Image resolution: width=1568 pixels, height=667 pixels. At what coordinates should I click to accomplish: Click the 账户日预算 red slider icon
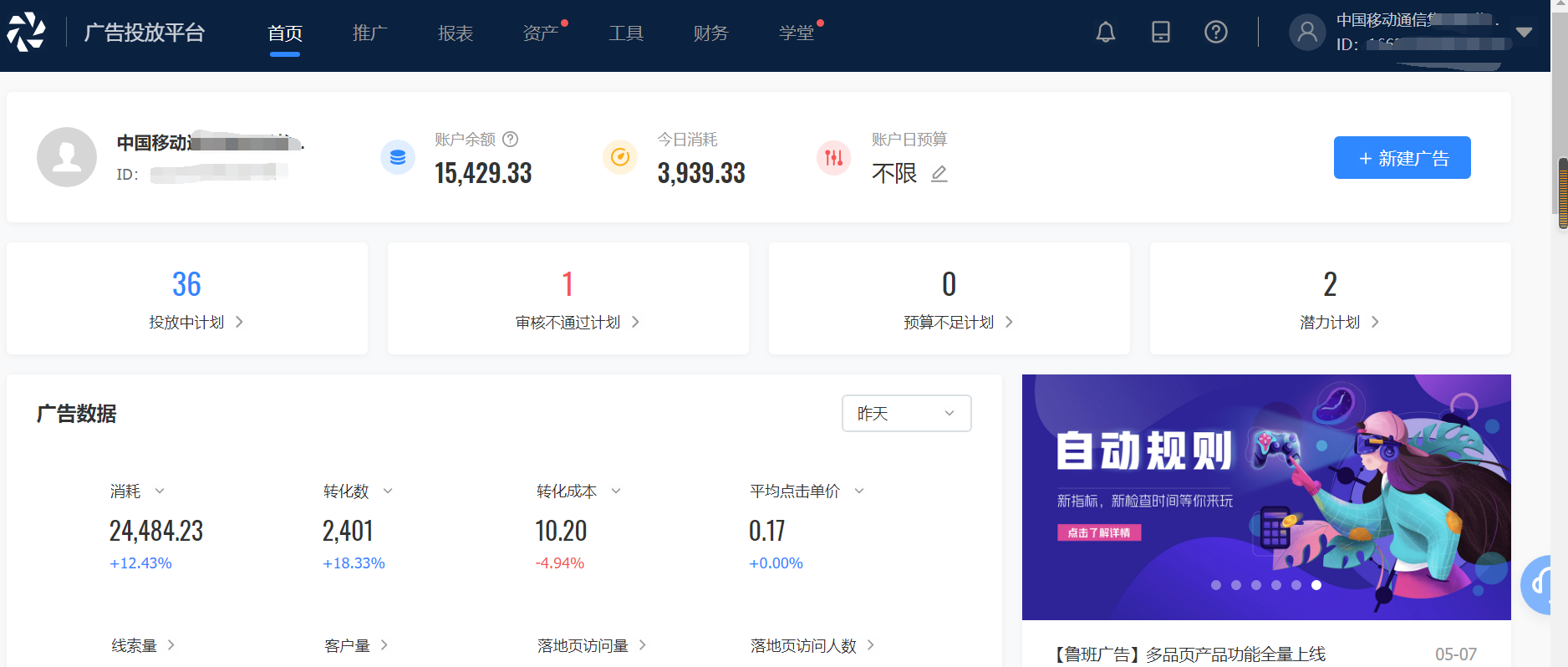(x=833, y=157)
